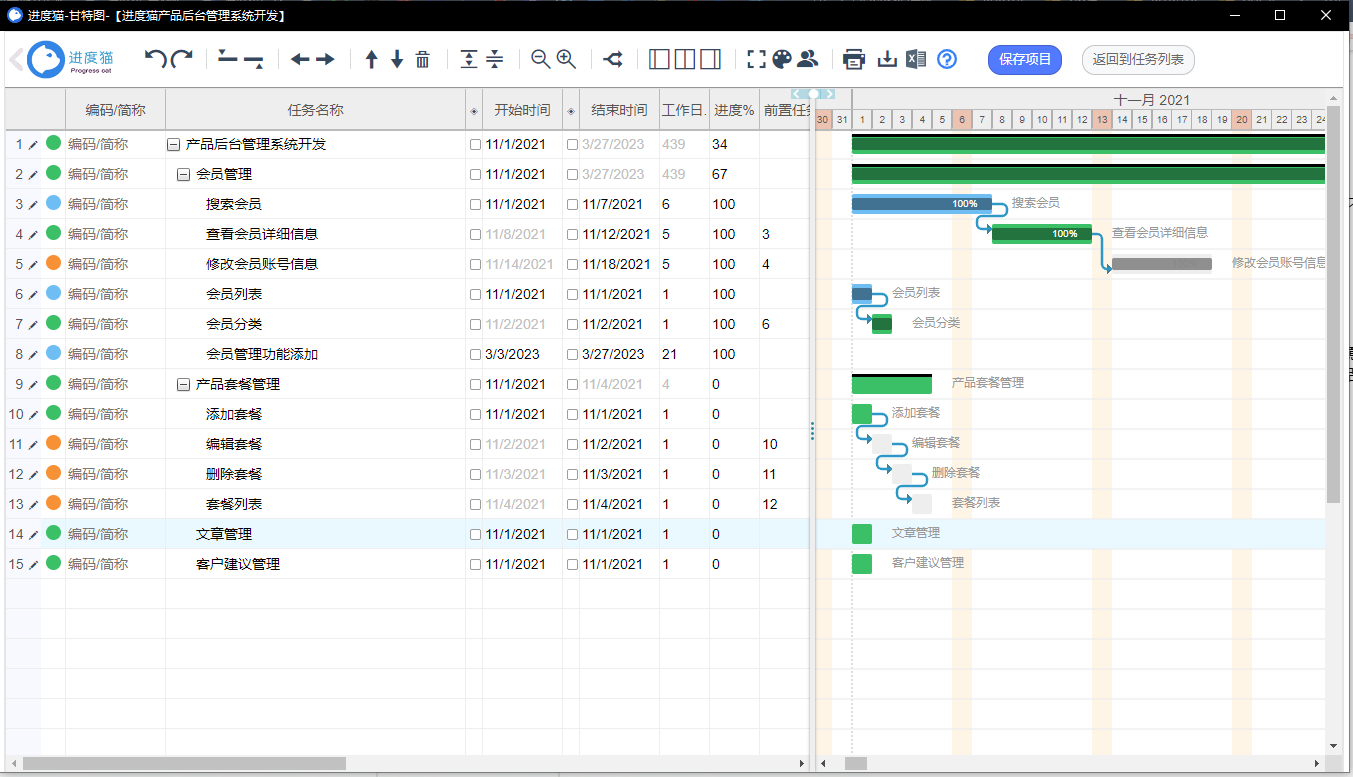Indent task with the right arrow icon
This screenshot has height=777, width=1353.
pyautogui.click(x=325, y=59)
